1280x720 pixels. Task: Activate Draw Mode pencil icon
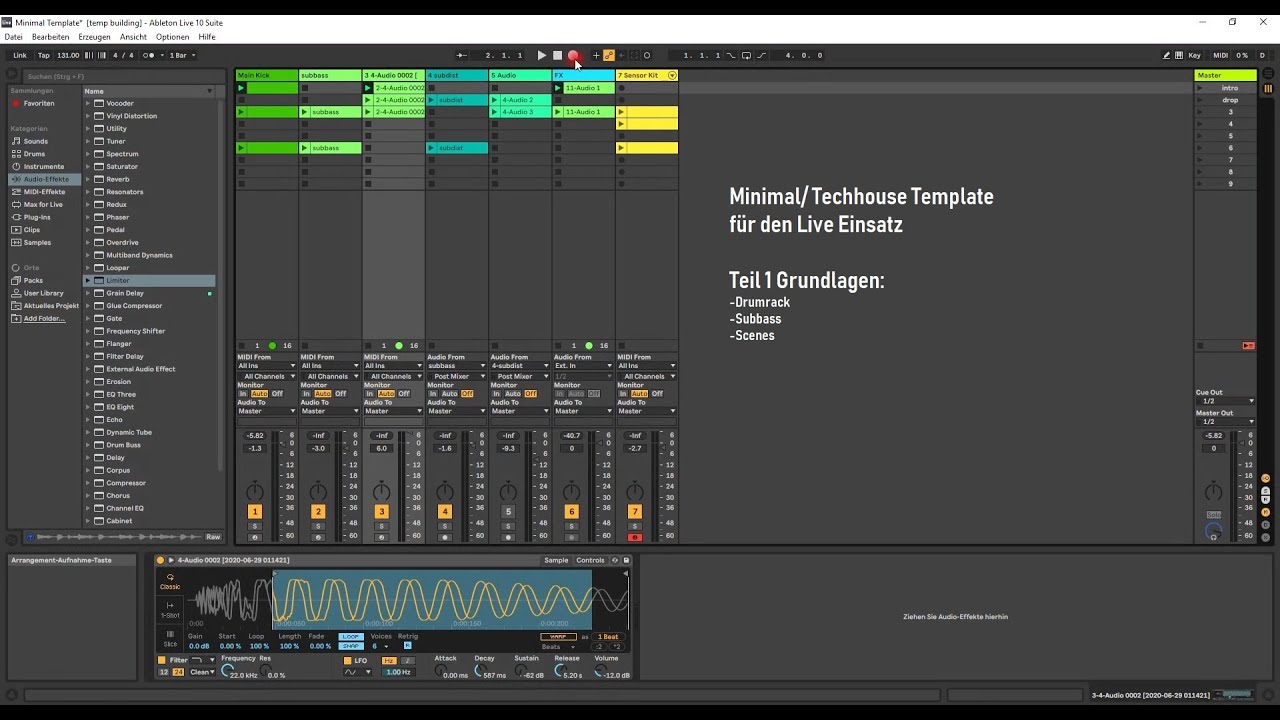point(1166,56)
